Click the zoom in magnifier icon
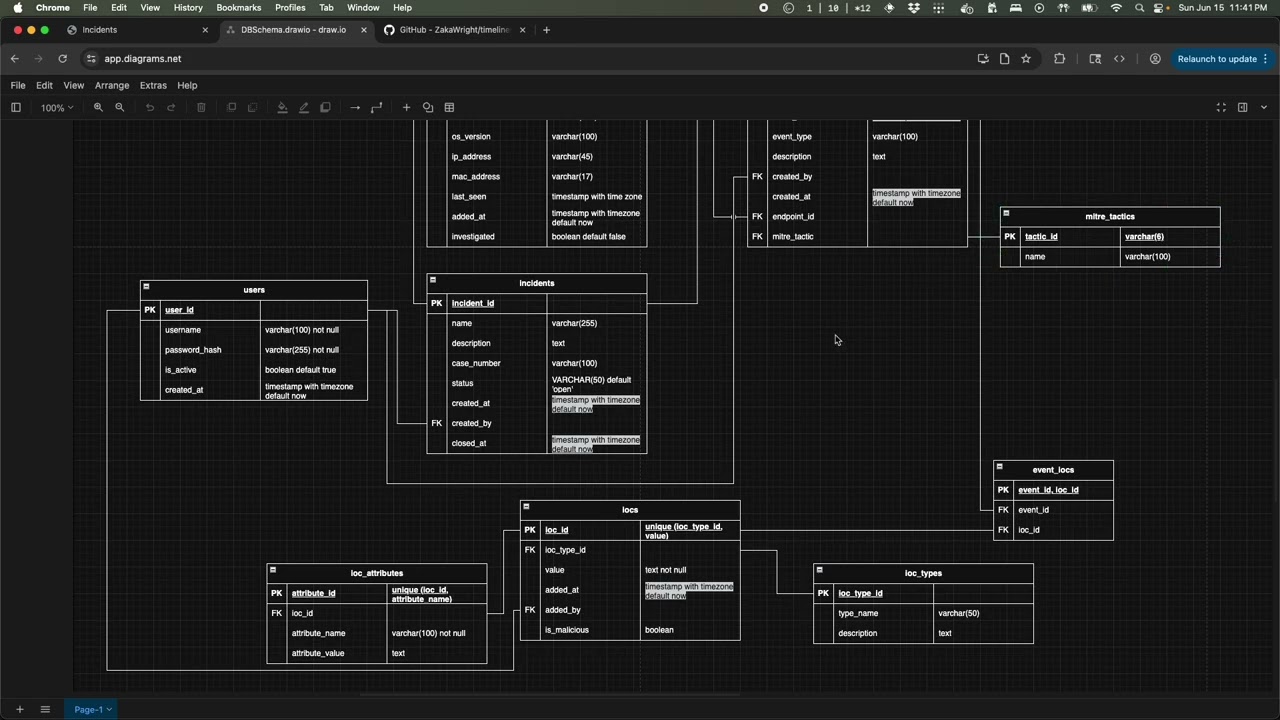 (x=98, y=107)
